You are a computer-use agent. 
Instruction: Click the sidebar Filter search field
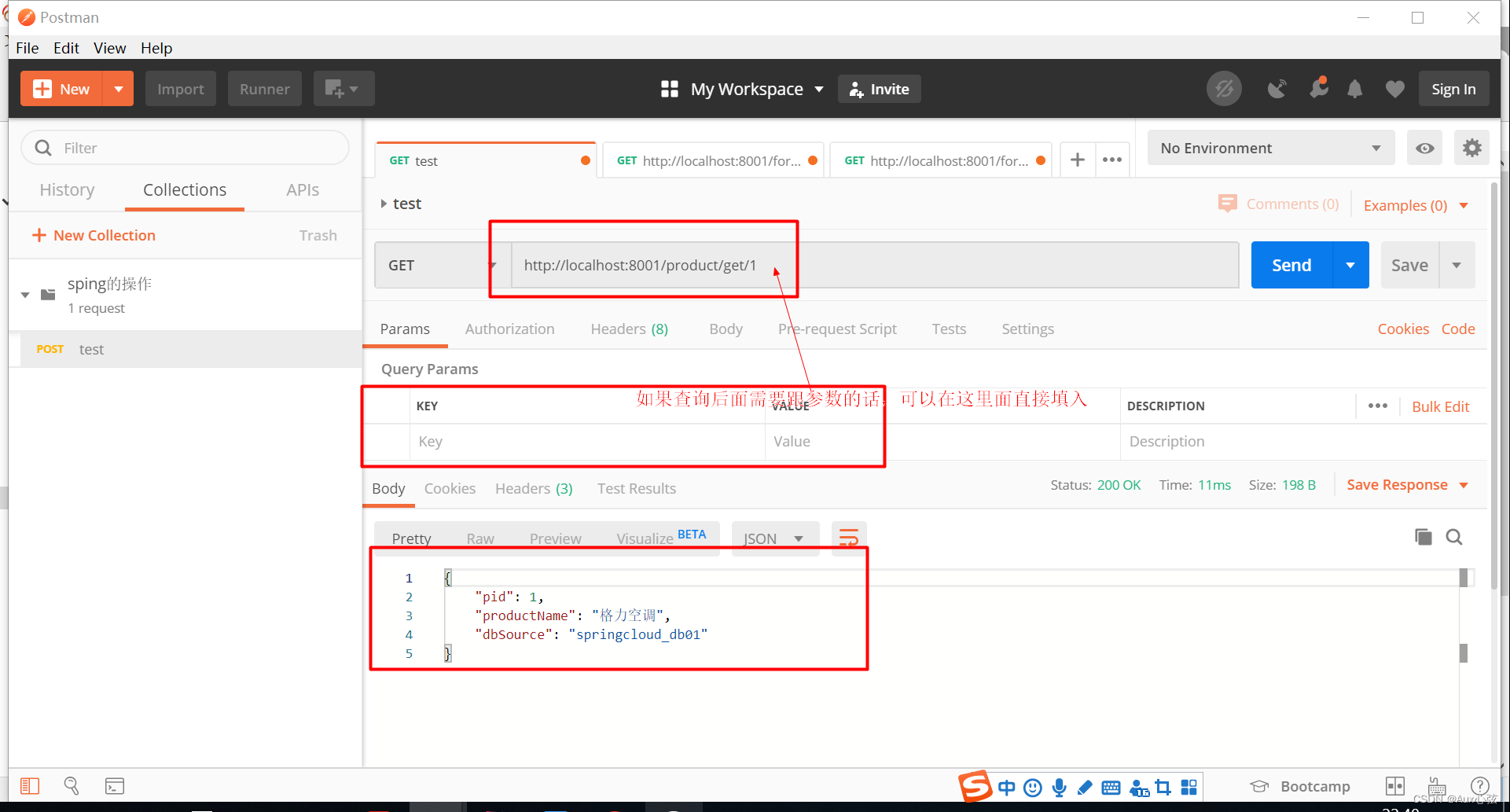(x=185, y=148)
